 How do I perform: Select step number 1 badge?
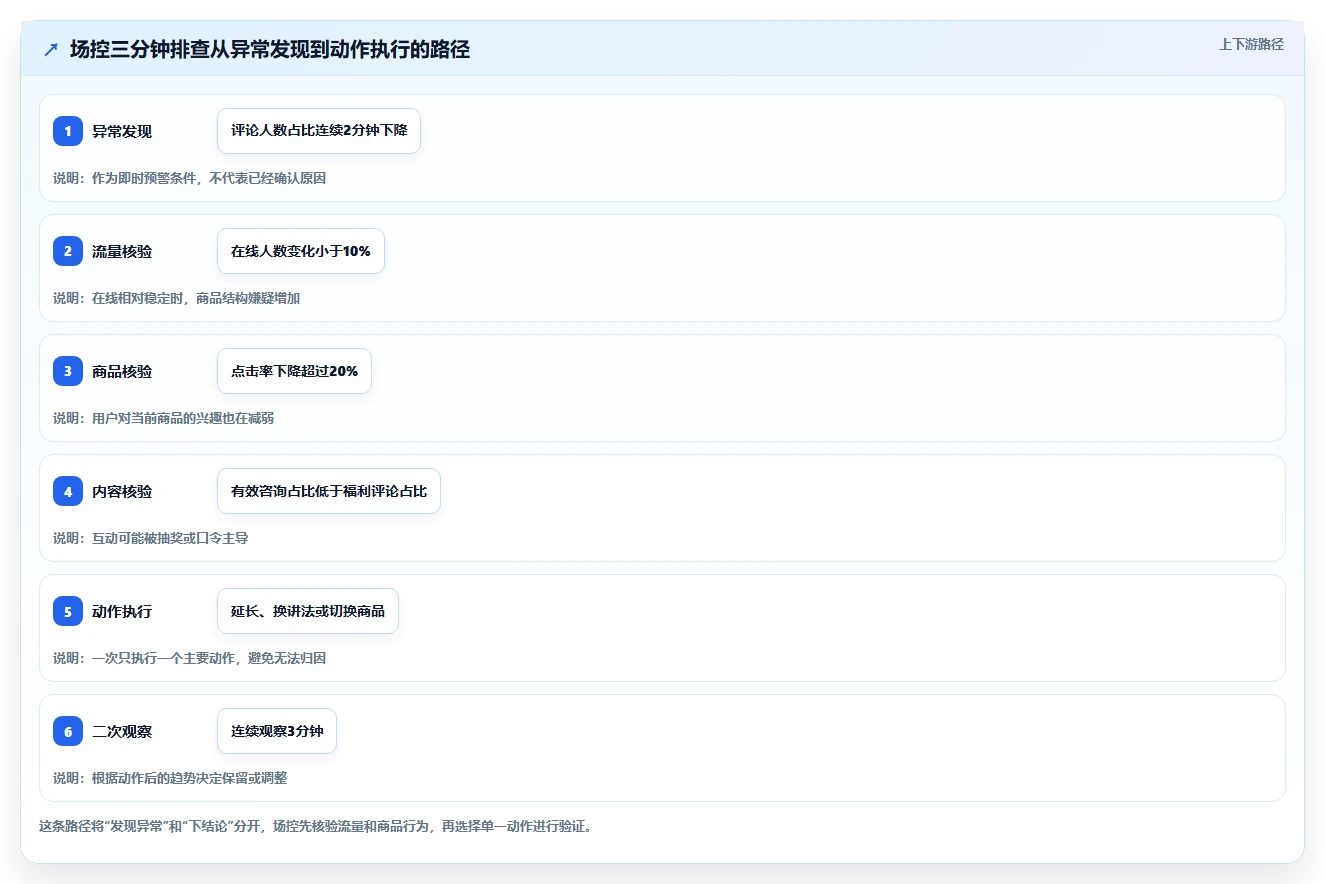pyautogui.click(x=68, y=131)
